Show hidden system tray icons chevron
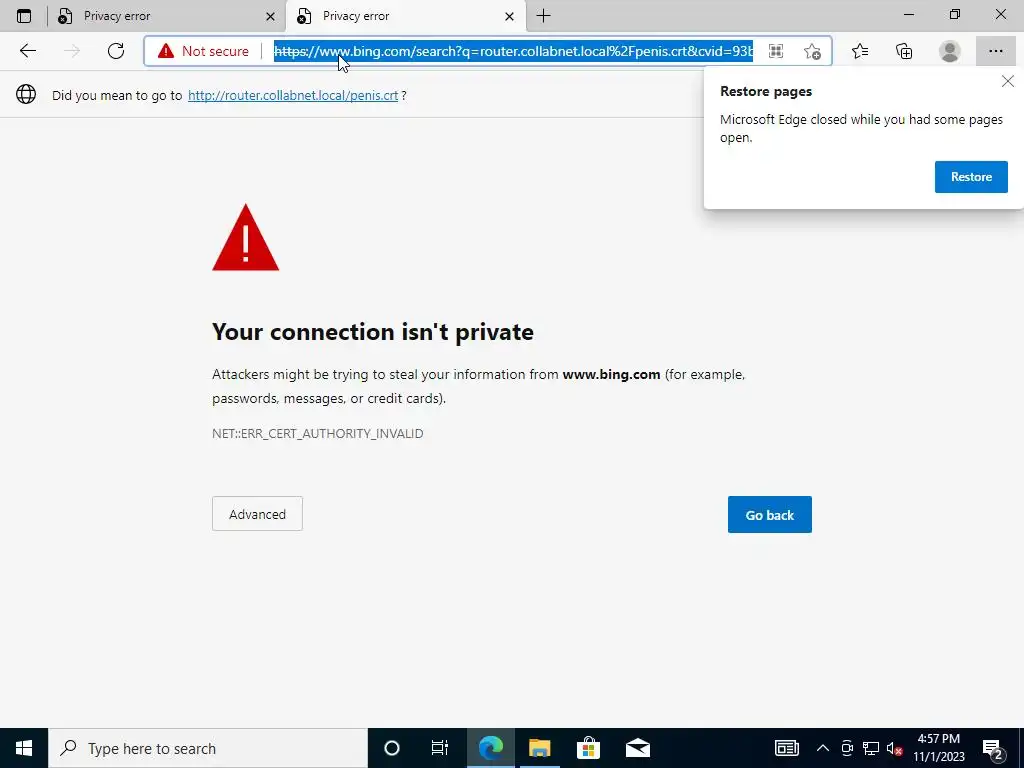The width and height of the screenshot is (1024, 768). (x=822, y=748)
